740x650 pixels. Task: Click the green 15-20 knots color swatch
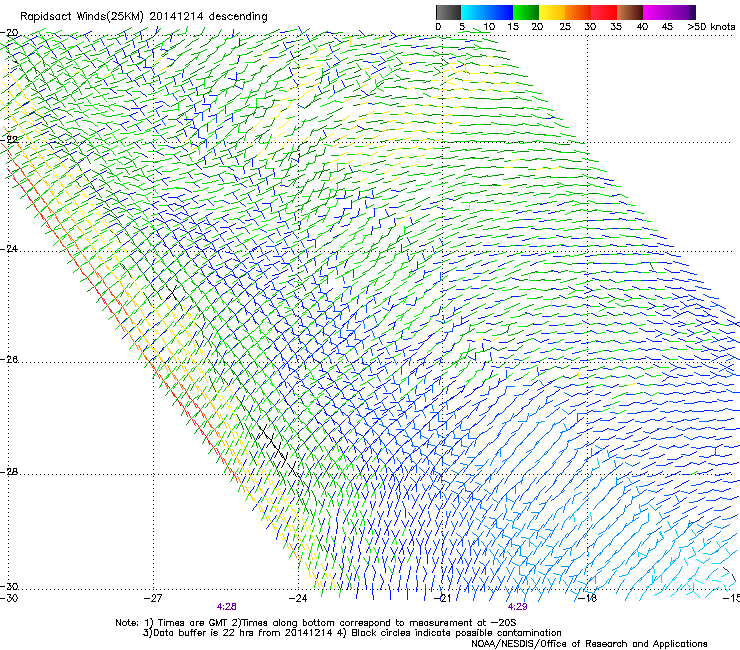[526, 12]
